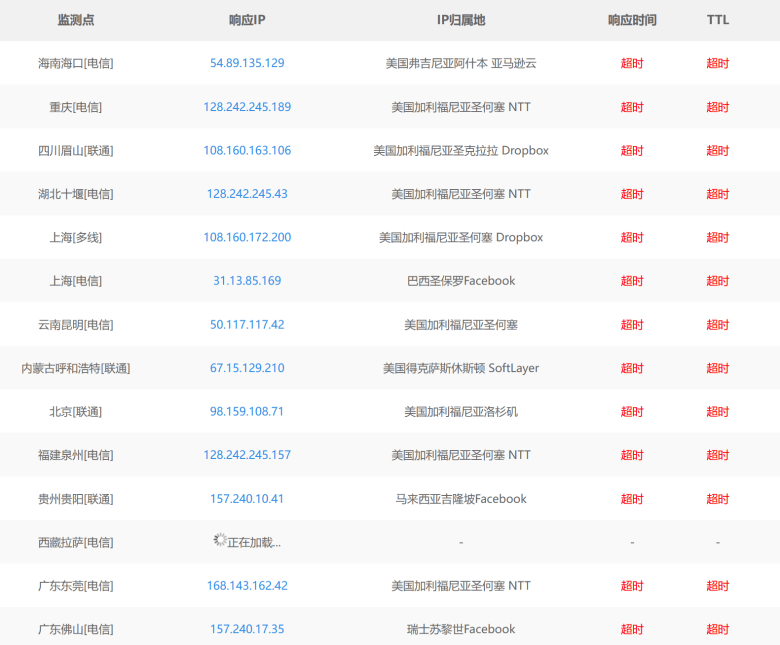Click location 马来西亚吉隆坡Facebook

pyautogui.click(x=461, y=499)
